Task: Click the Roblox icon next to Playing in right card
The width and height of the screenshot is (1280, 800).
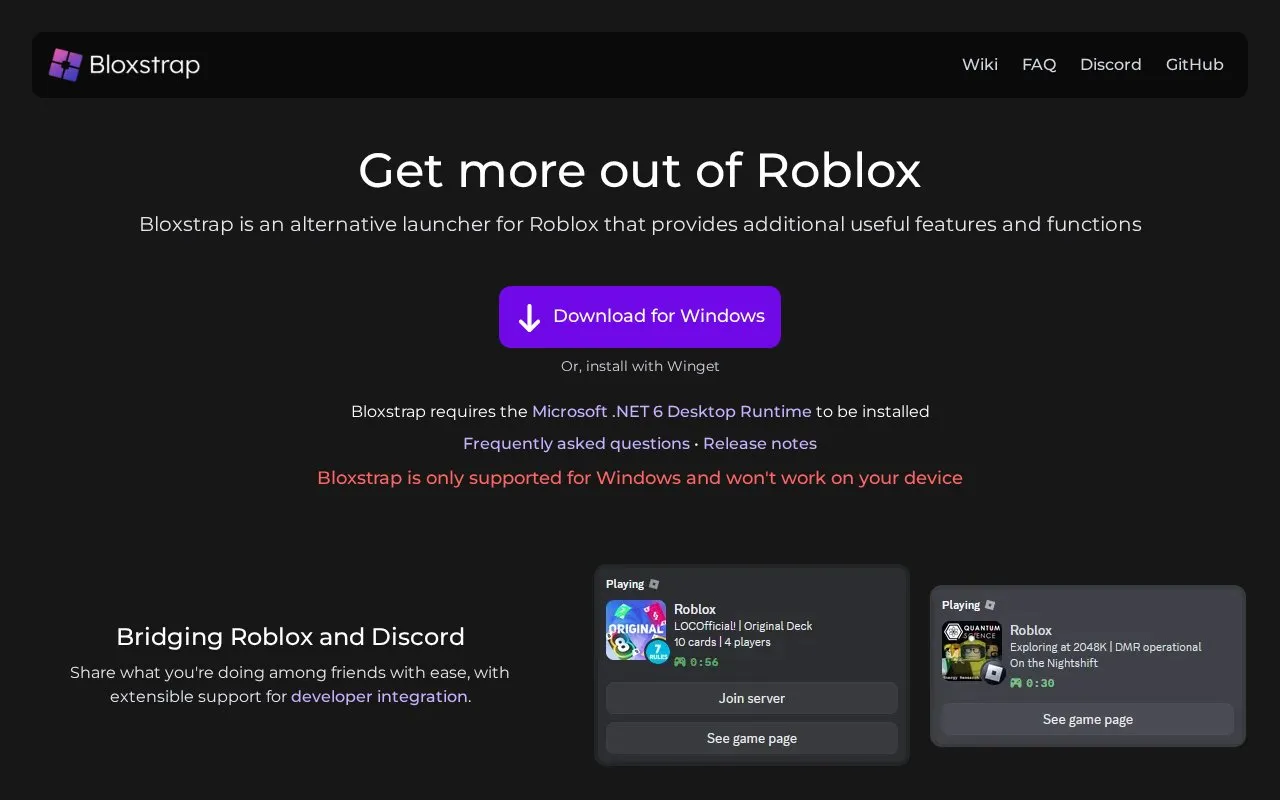Action: click(x=990, y=605)
